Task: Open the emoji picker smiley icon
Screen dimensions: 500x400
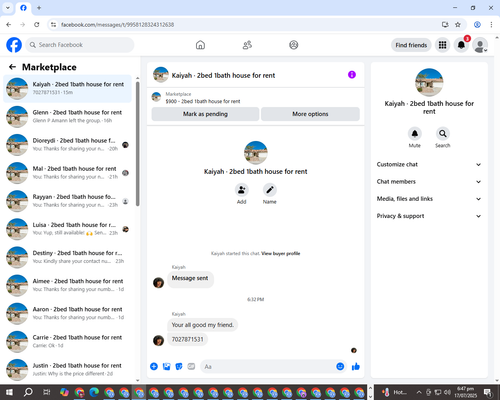Action: pyautogui.click(x=340, y=367)
